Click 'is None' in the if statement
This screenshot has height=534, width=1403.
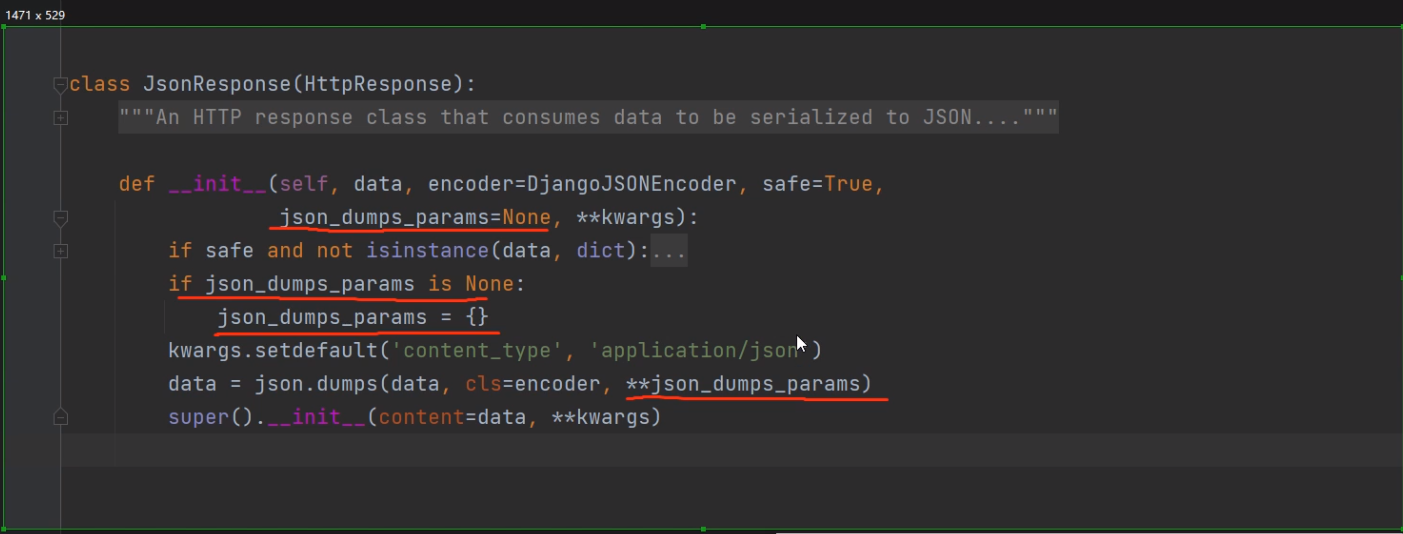(471, 284)
